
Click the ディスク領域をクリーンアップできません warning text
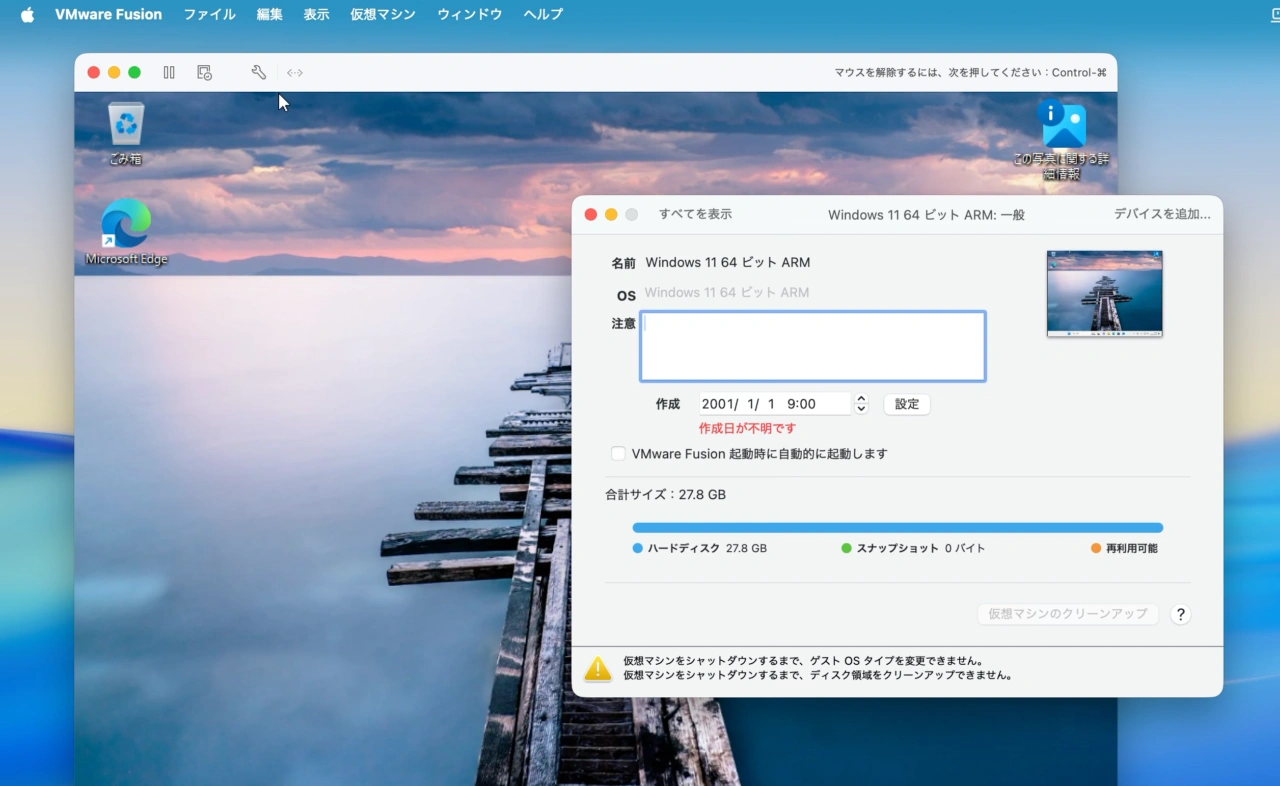[x=819, y=675]
